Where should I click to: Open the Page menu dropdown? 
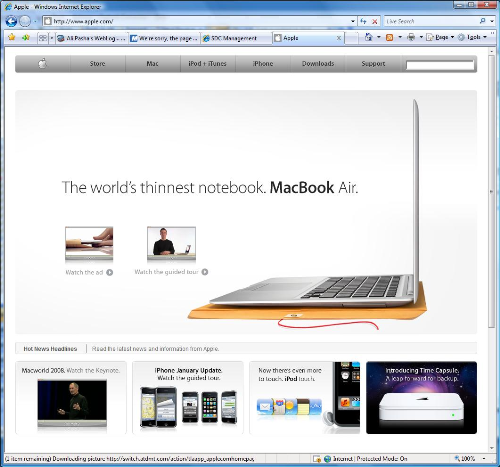click(x=441, y=37)
